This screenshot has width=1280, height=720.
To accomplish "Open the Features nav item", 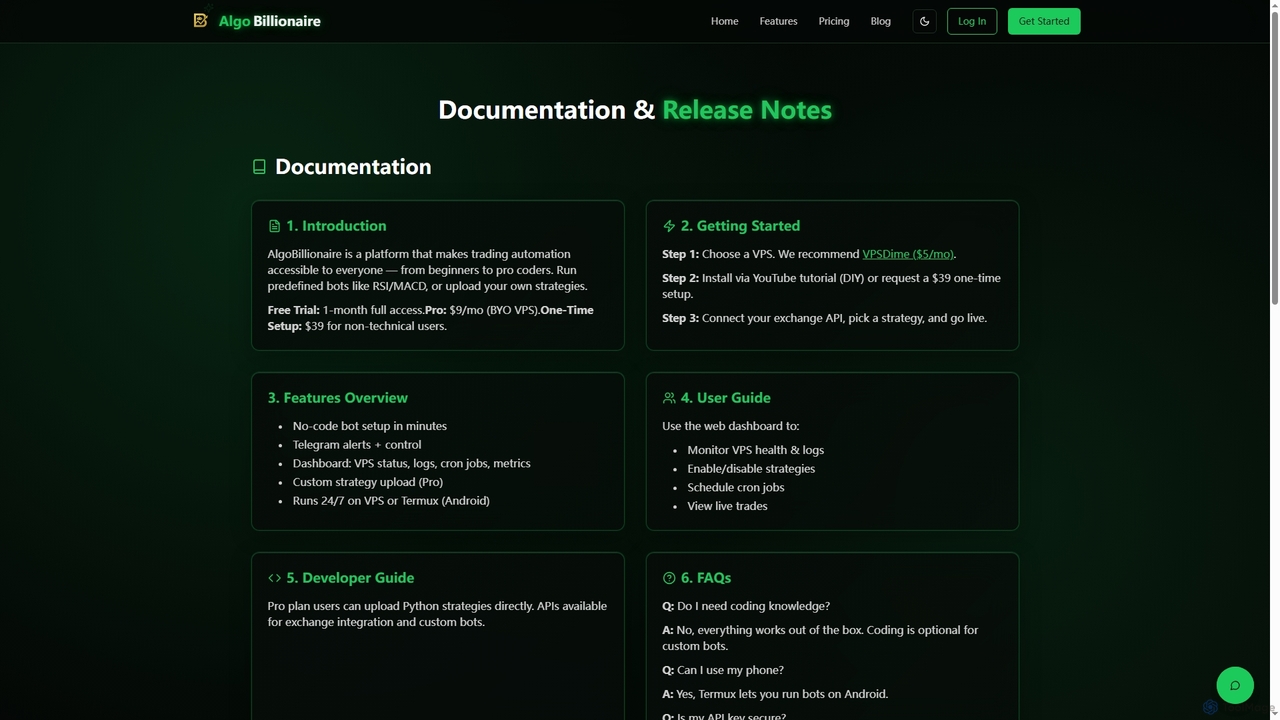I will click(778, 21).
